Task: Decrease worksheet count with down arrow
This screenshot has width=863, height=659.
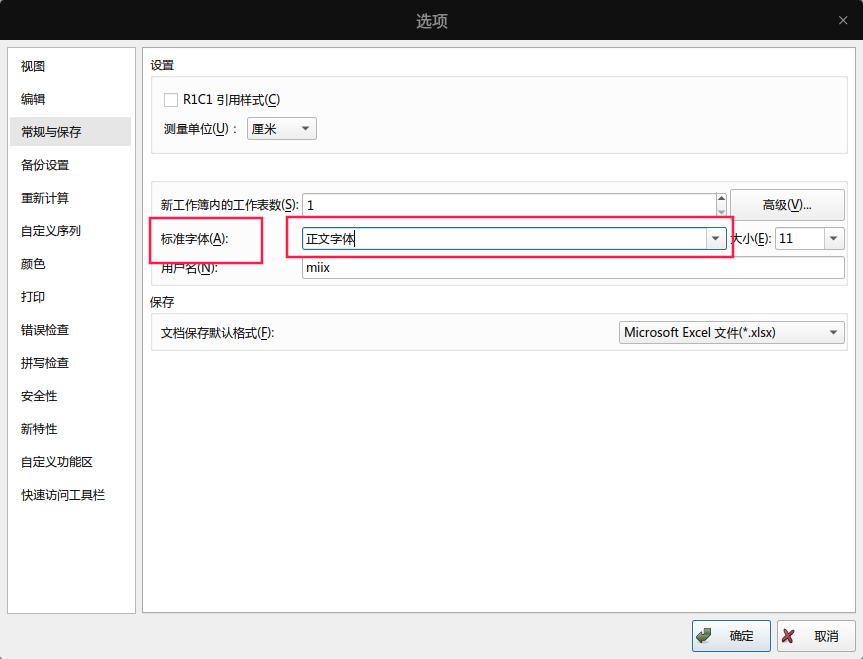Action: pos(721,211)
